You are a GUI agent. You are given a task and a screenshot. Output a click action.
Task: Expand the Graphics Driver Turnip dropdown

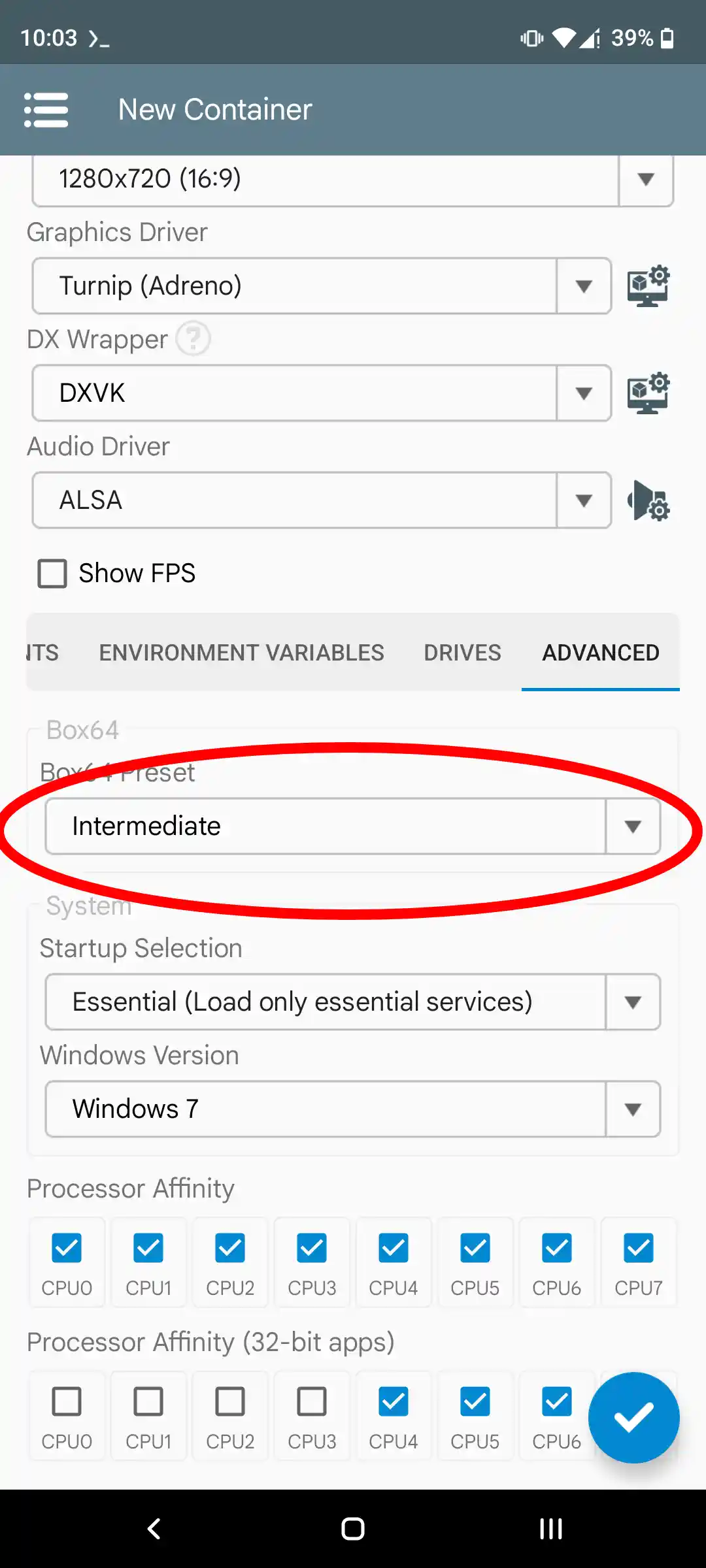pos(322,286)
